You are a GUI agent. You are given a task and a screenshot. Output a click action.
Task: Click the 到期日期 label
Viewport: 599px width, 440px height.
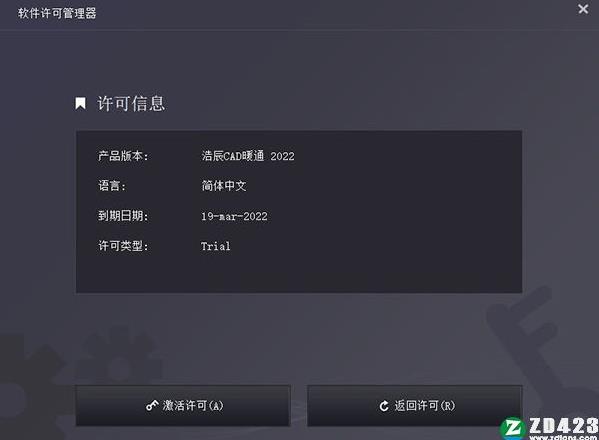[x=123, y=216]
